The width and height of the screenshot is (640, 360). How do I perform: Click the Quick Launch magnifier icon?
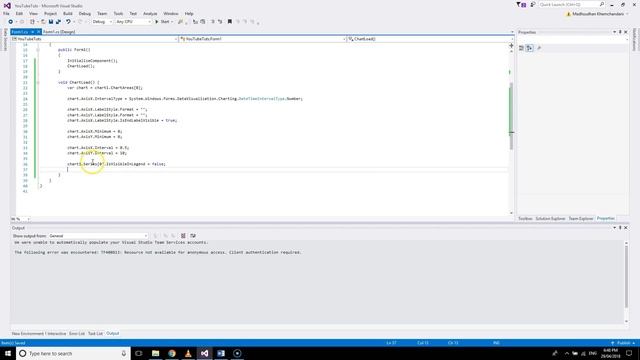pos(602,4)
